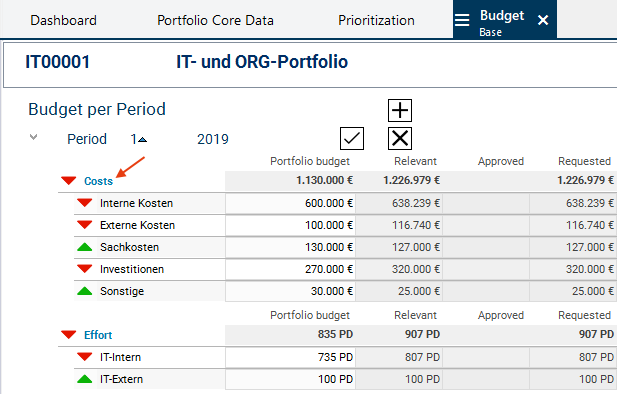
Task: Click the checkmark confirm icon beside 2019
Action: (352, 139)
